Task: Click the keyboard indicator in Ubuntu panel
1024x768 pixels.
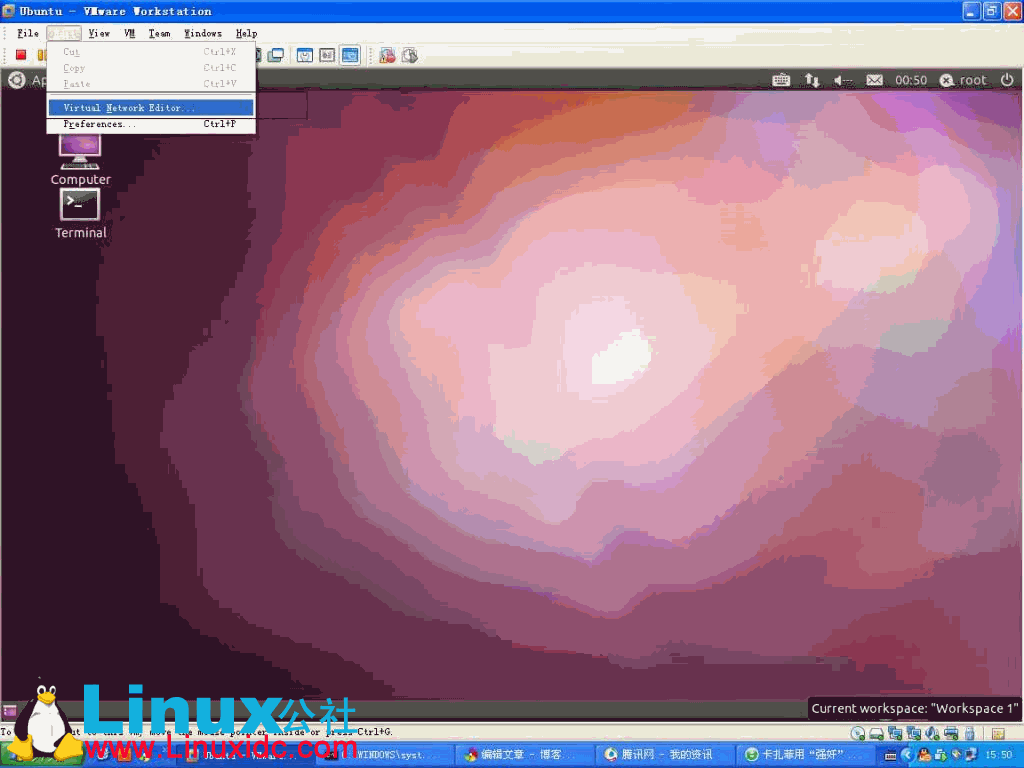Action: click(781, 80)
